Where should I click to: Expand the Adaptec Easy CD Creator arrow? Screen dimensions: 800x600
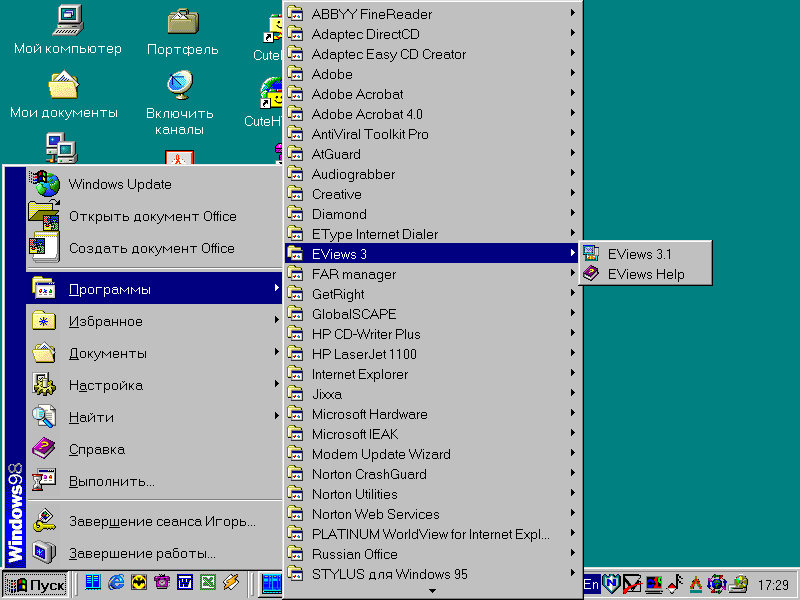(x=573, y=53)
